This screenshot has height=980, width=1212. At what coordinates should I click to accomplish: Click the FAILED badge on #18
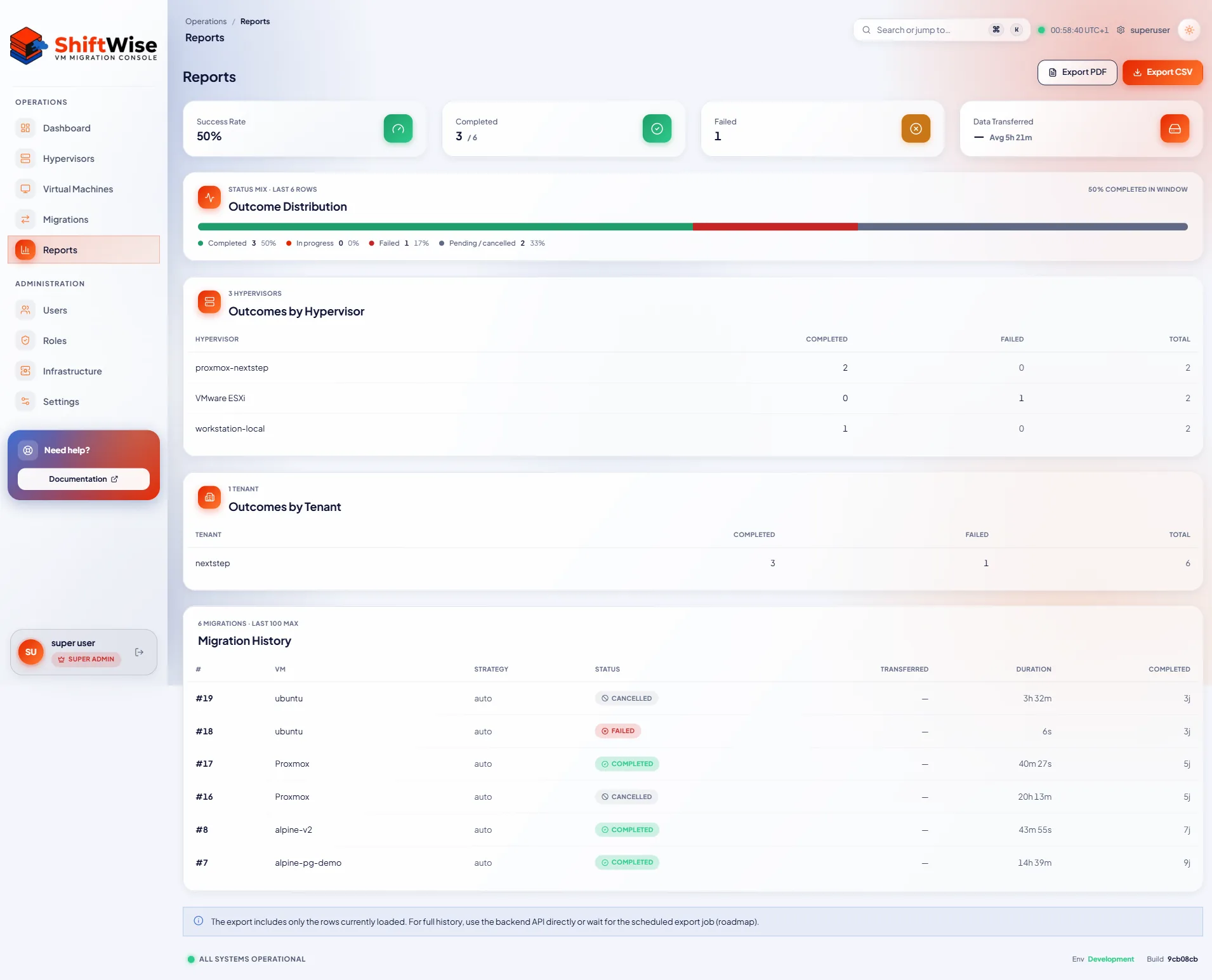[x=618, y=731]
